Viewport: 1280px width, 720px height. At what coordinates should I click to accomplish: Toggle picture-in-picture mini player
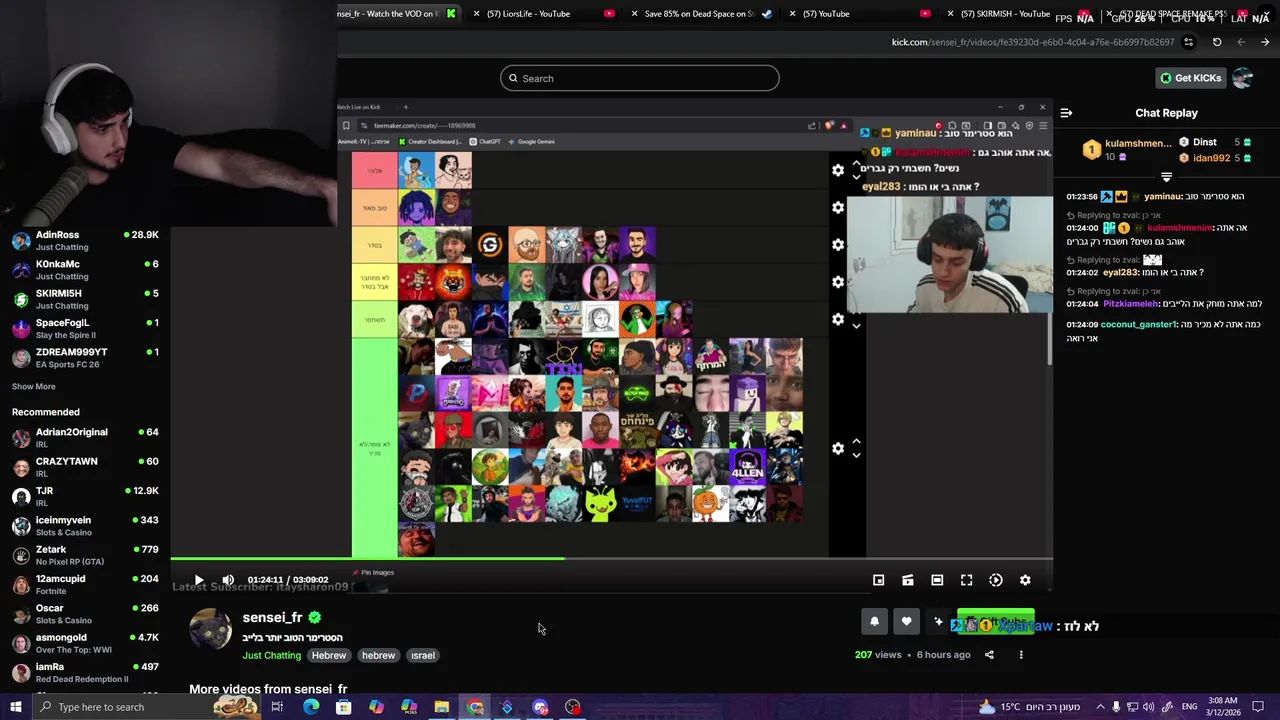pyautogui.click(x=878, y=580)
